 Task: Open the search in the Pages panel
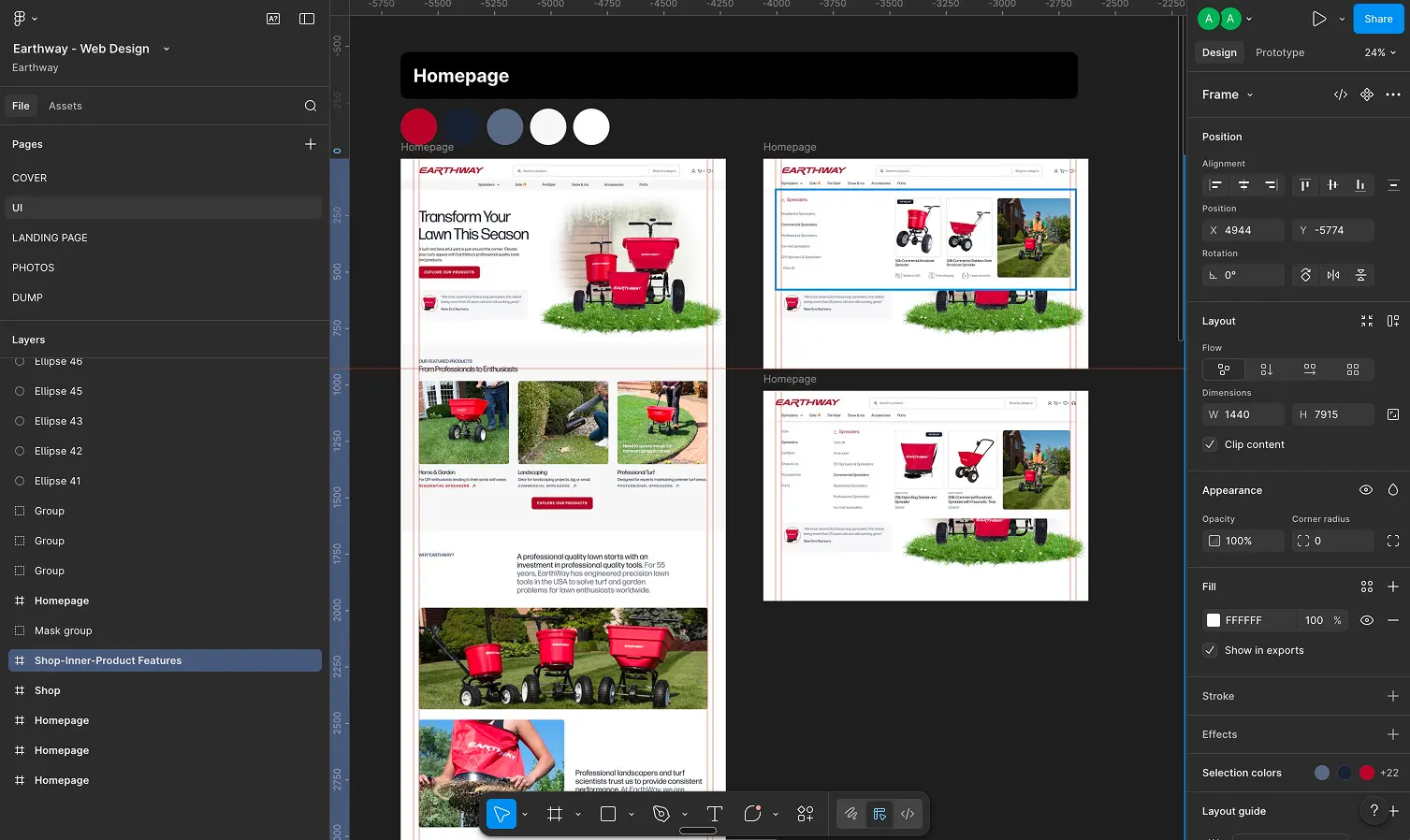tap(310, 106)
